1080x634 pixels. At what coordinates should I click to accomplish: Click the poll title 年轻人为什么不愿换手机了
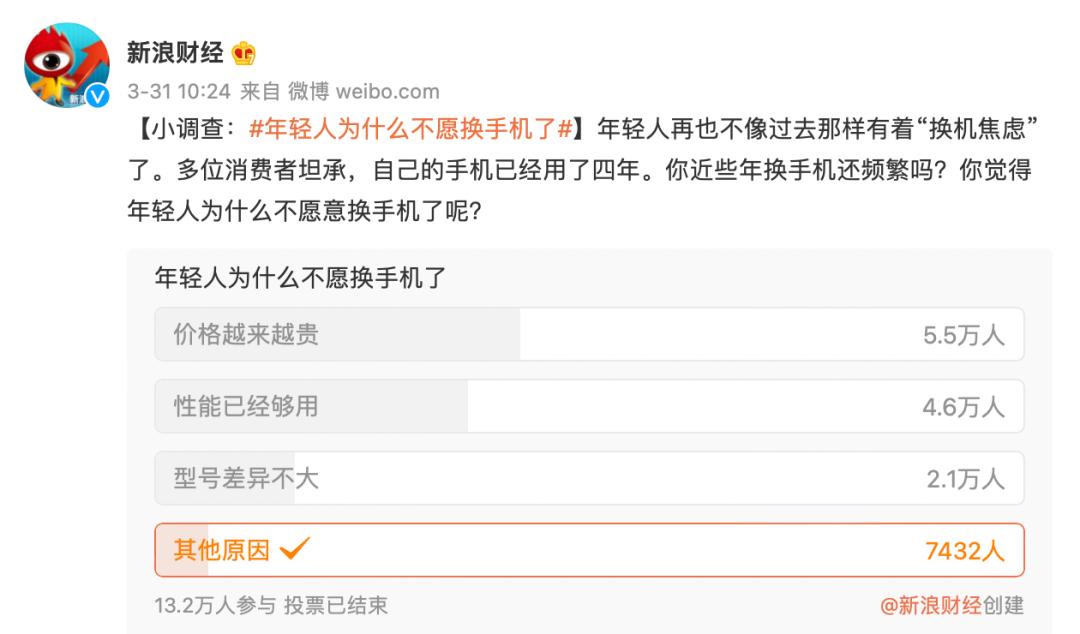click(x=299, y=278)
